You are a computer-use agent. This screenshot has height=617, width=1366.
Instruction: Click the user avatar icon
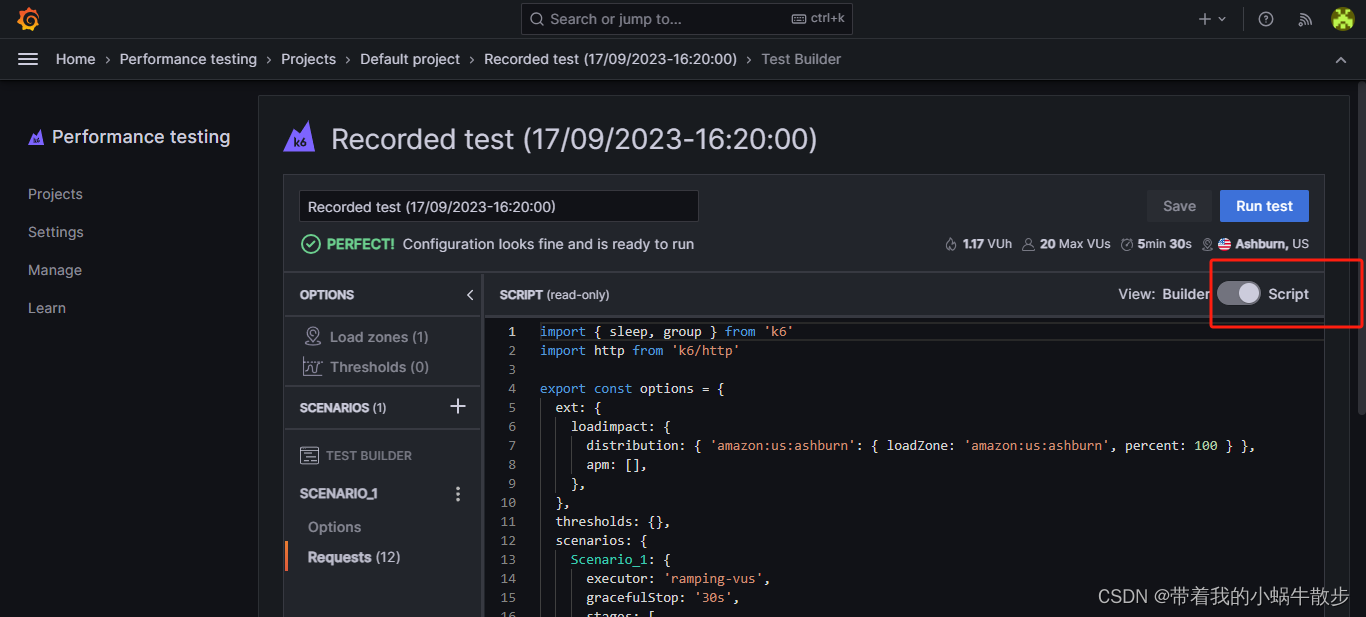click(1343, 19)
